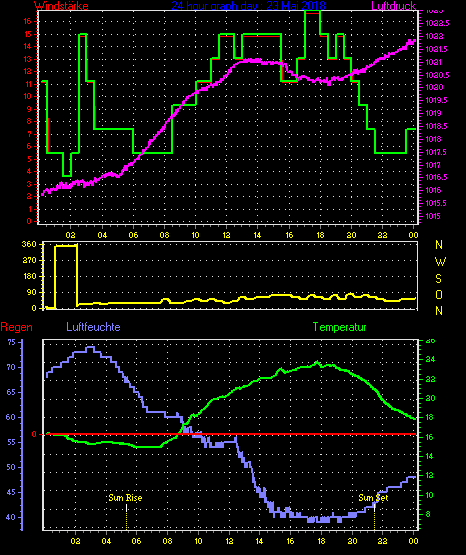
Task: Click the W compass letter
Action: (x=440, y=262)
